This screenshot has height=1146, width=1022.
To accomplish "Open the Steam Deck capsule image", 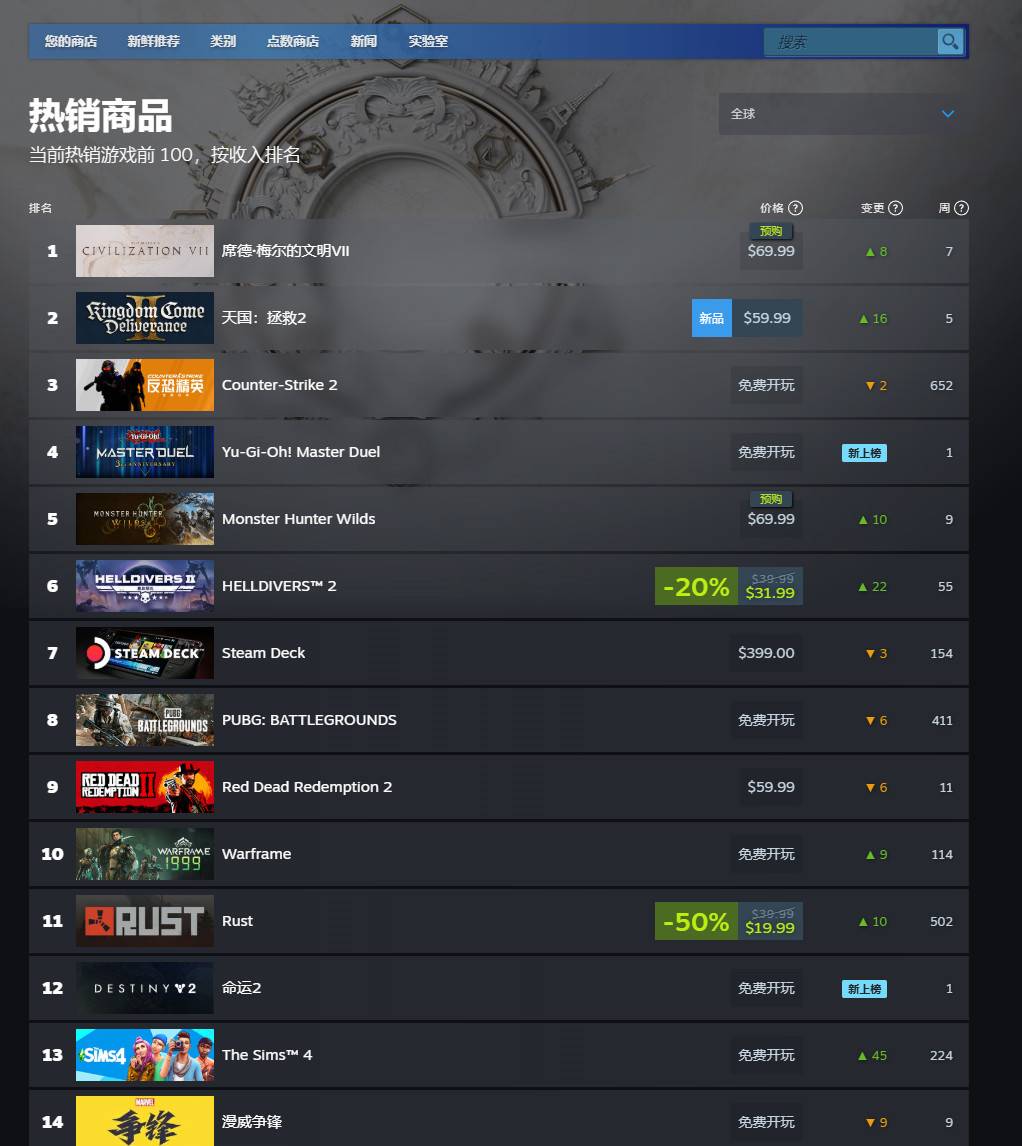I will tap(145, 653).
